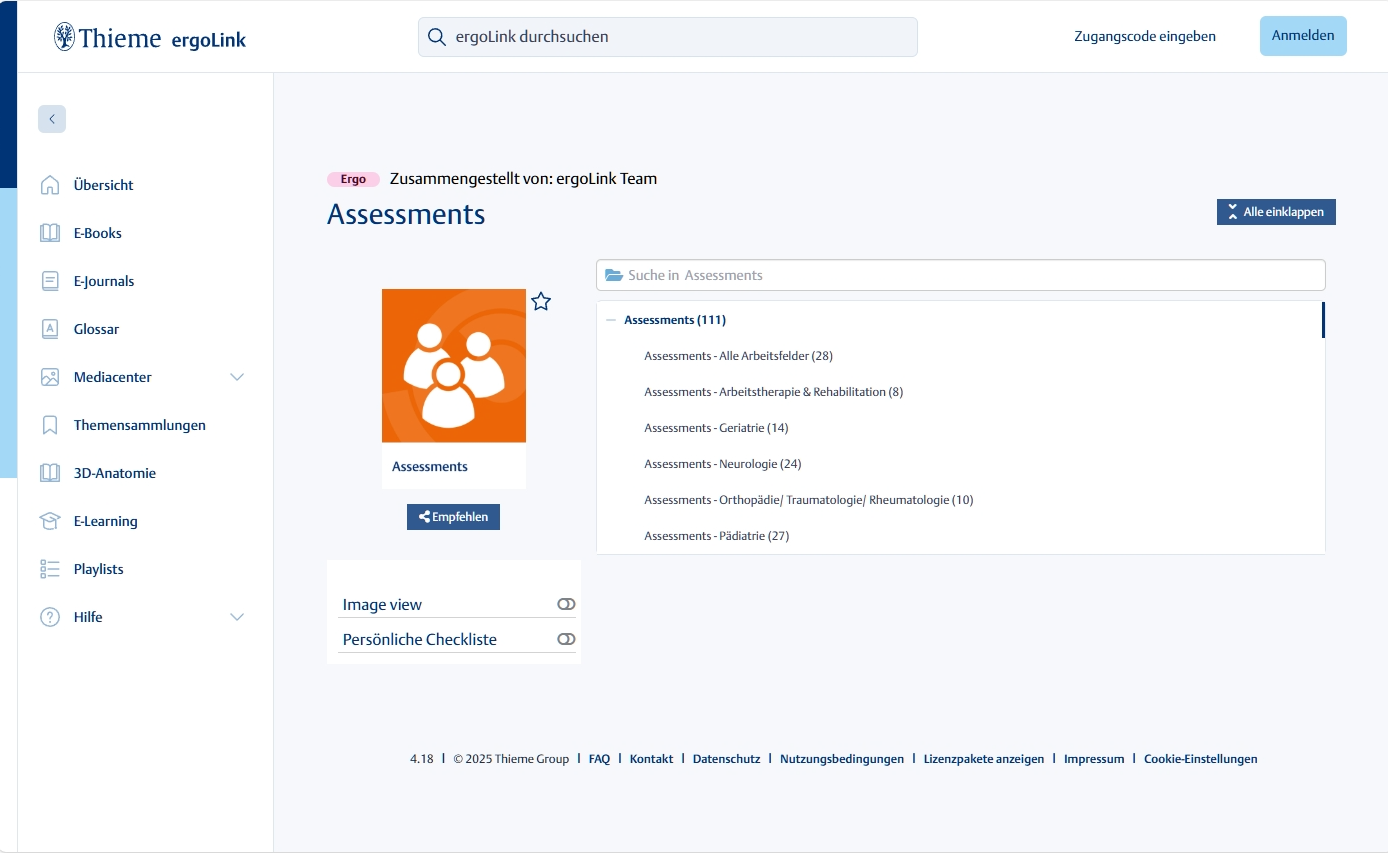Collapse the sidebar with the back arrow
Image resolution: width=1388 pixels, height=853 pixels.
tap(52, 119)
